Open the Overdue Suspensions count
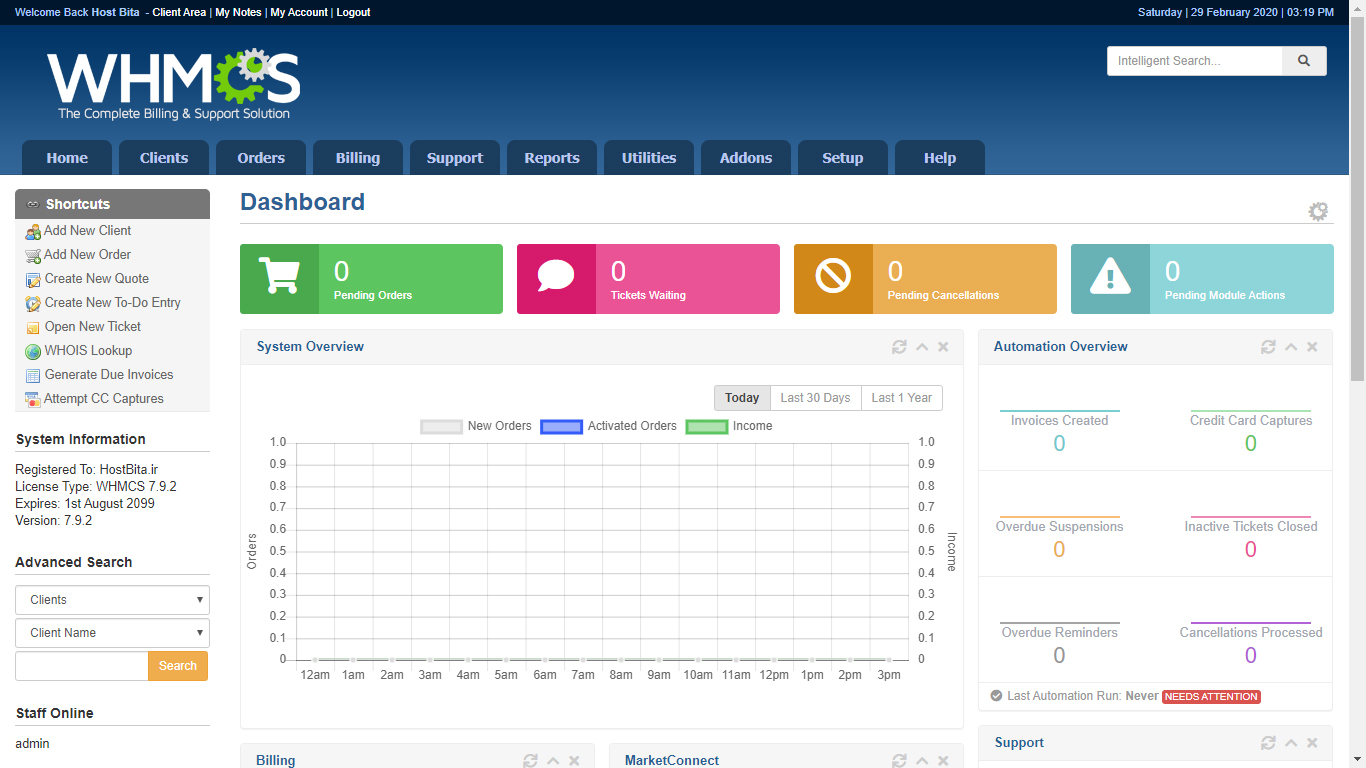Screen dimensions: 1366x768 pyautogui.click(x=1059, y=549)
